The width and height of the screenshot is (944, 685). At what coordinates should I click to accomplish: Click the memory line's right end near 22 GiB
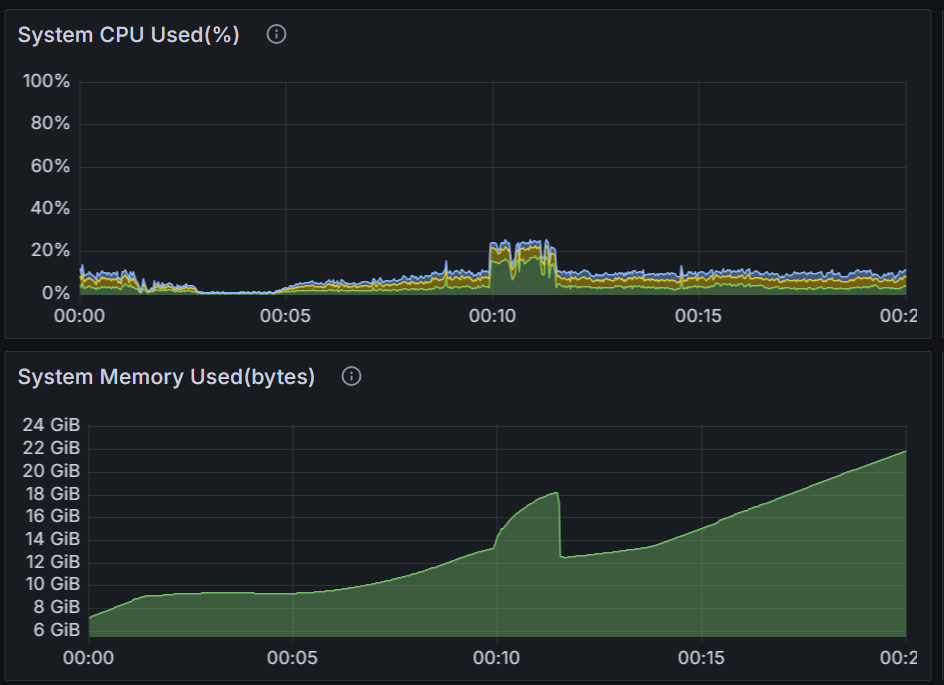pyautogui.click(x=903, y=452)
